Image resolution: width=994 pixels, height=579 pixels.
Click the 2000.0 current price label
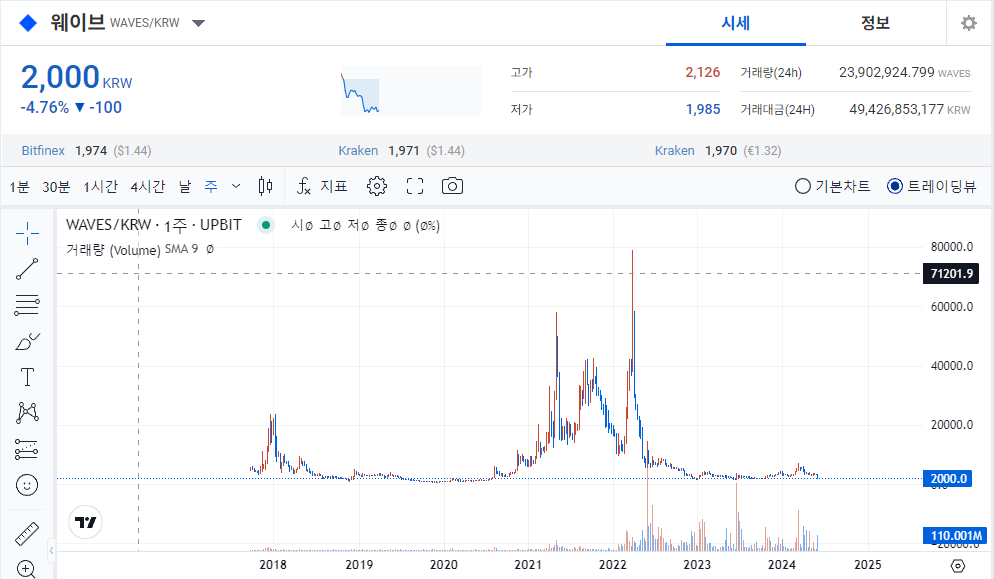[948, 479]
